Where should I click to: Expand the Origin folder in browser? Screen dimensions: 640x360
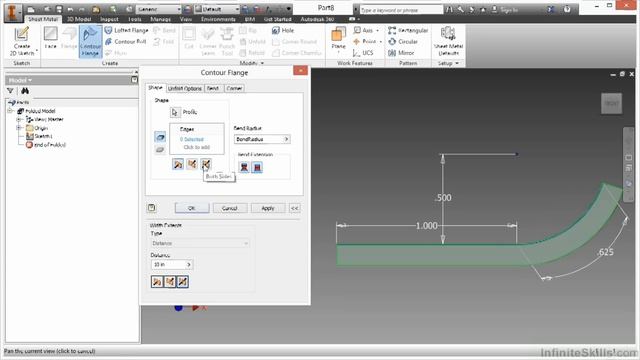[x=18, y=128]
